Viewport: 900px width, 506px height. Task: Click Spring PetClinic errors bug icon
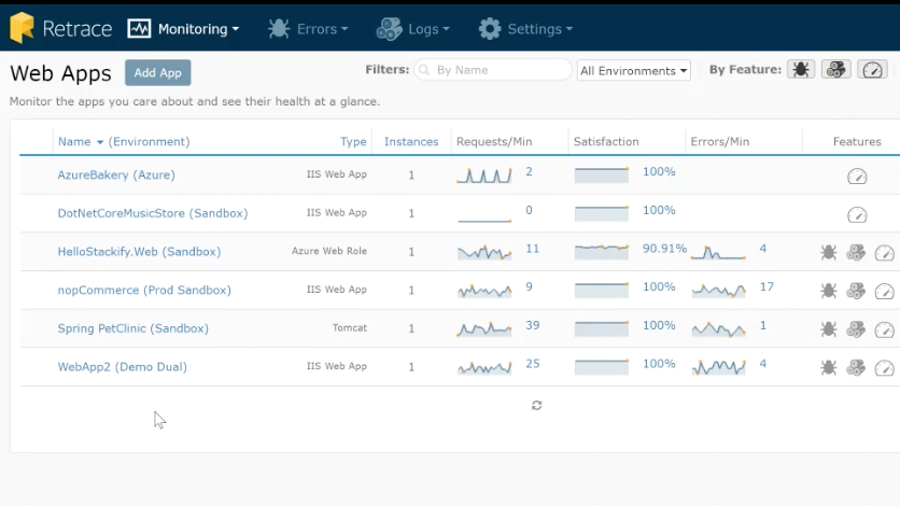click(x=828, y=329)
